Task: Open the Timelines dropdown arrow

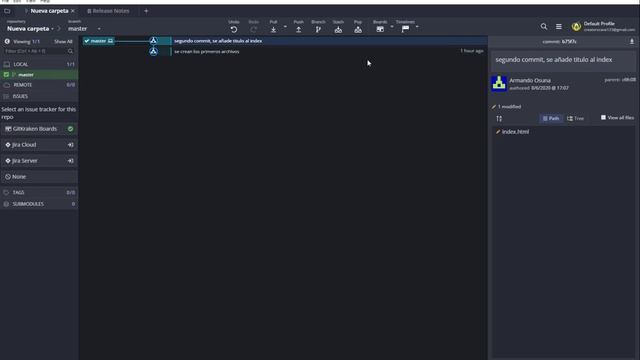Action: tap(417, 27)
